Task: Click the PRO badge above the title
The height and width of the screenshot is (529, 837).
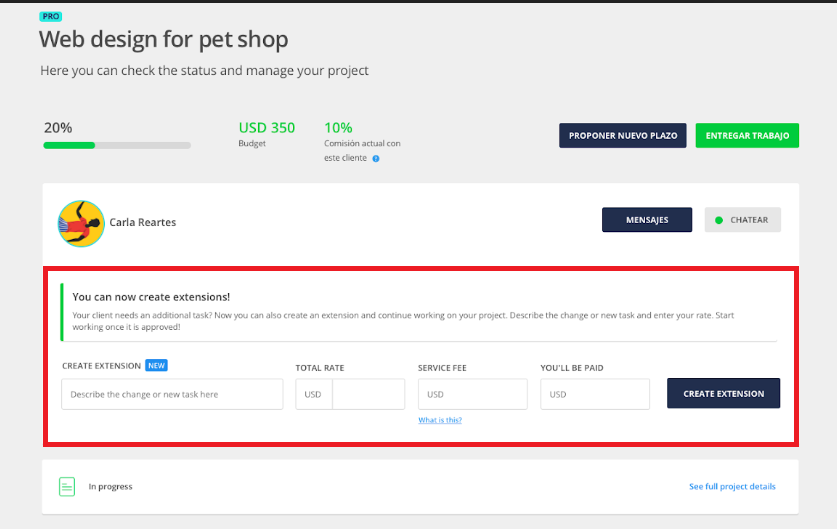Action: click(49, 17)
